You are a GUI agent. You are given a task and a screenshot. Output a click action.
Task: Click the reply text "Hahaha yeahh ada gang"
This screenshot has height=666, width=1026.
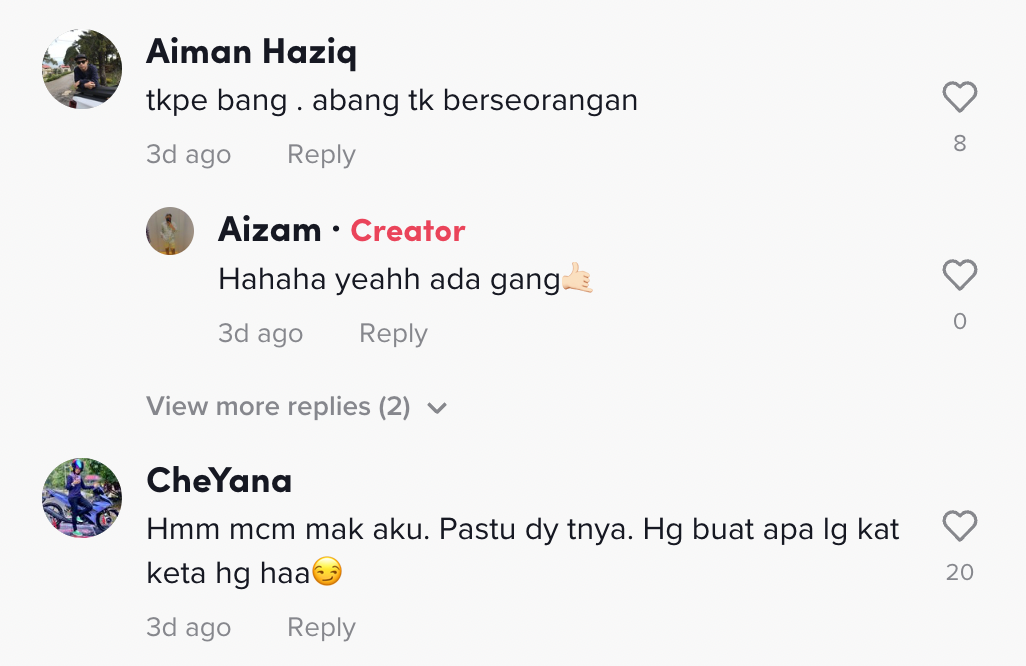pyautogui.click(x=389, y=280)
